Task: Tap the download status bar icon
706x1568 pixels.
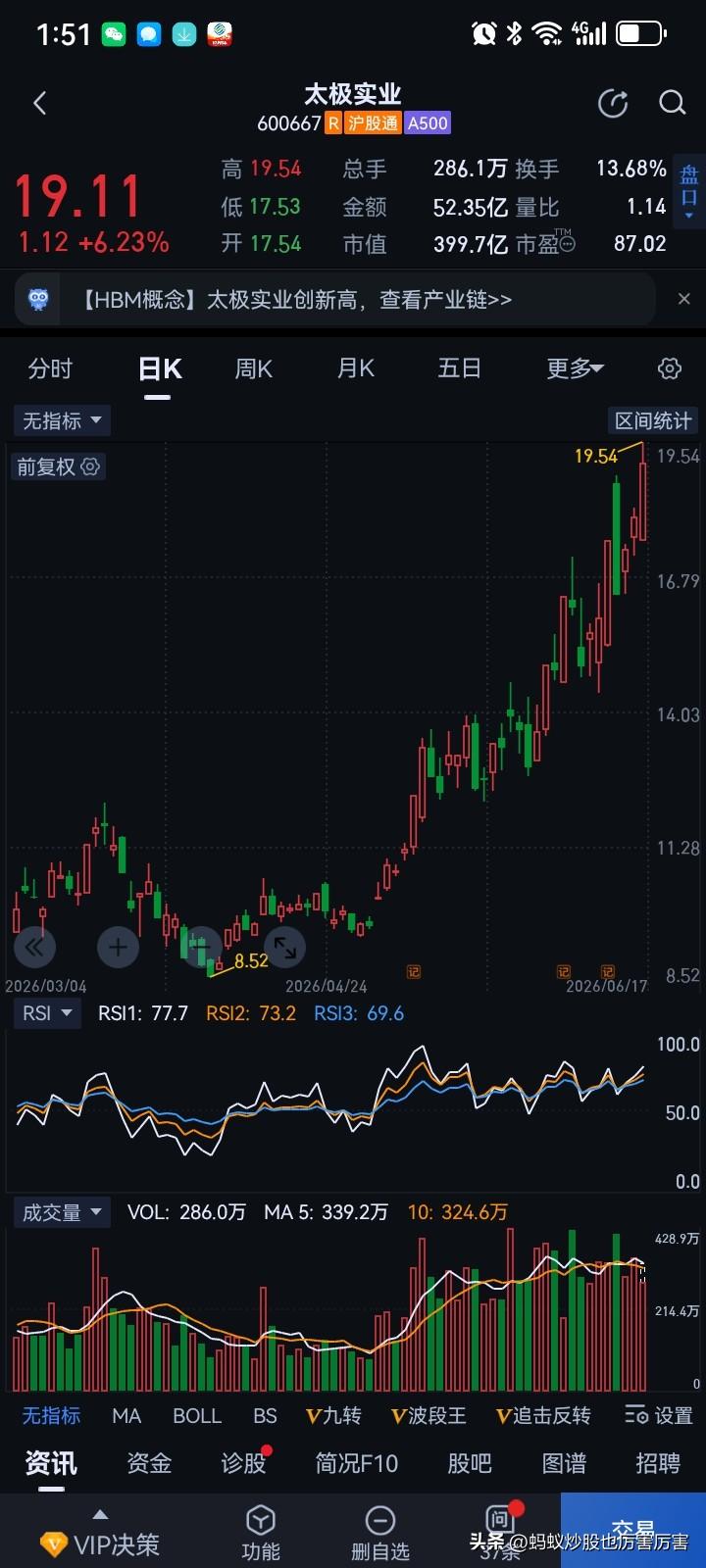Action: pos(184,35)
